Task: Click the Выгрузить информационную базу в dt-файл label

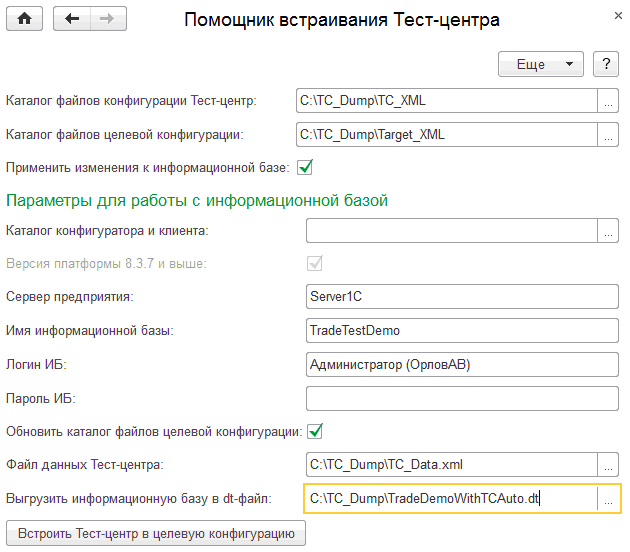Action: (139, 499)
